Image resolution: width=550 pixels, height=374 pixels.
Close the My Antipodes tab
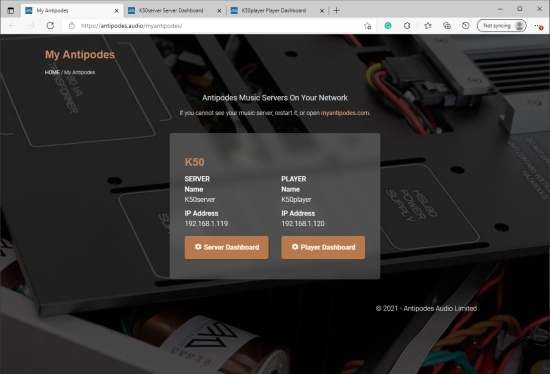[x=116, y=11]
